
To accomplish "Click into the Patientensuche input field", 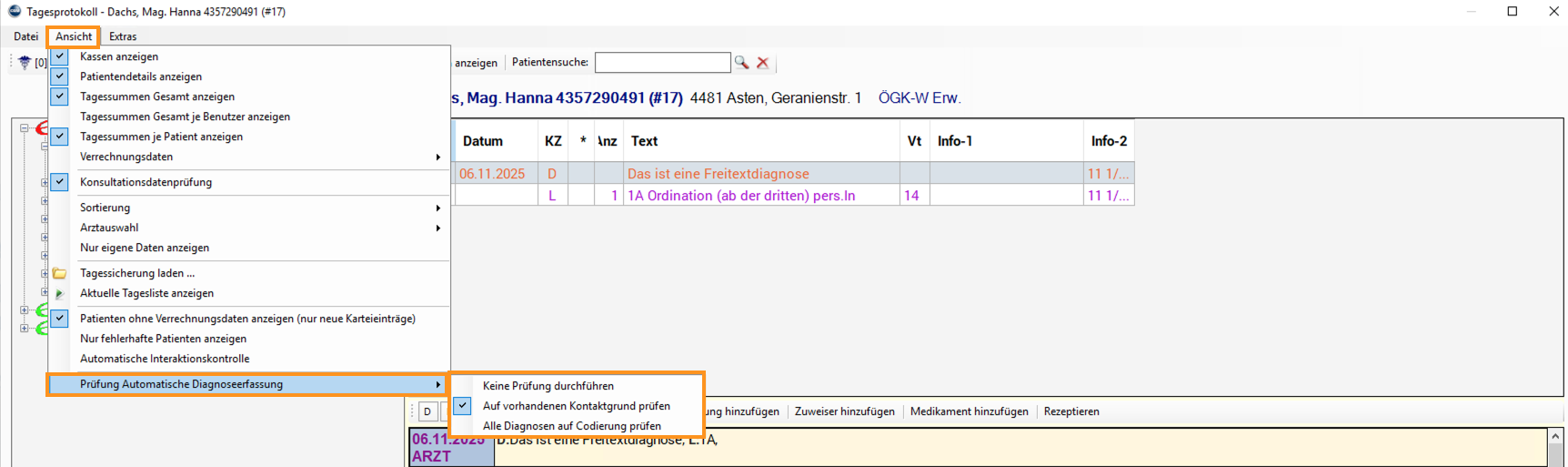I will pyautogui.click(x=662, y=63).
